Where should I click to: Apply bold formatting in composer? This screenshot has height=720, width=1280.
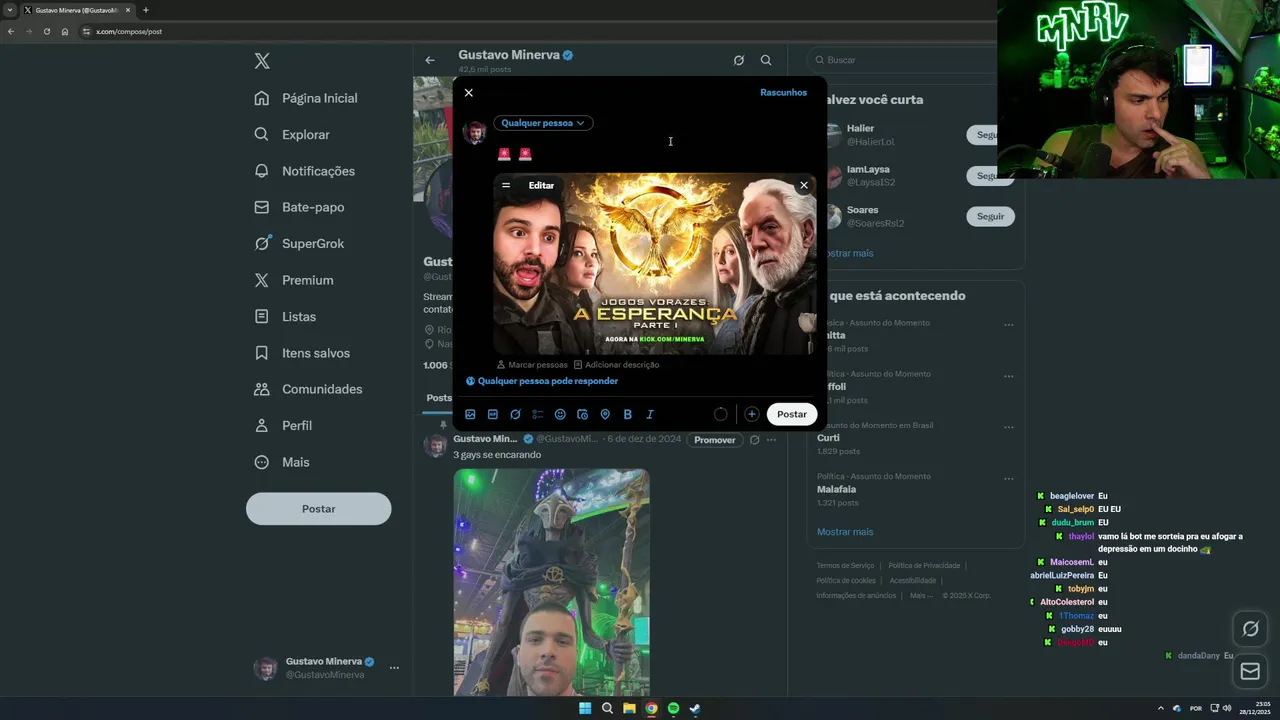pos(627,414)
